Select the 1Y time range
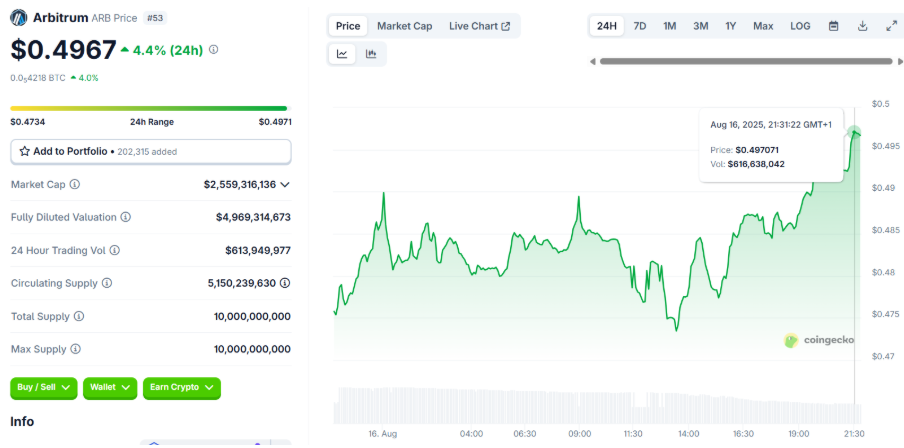Viewport: 904px width, 448px height. click(x=731, y=26)
